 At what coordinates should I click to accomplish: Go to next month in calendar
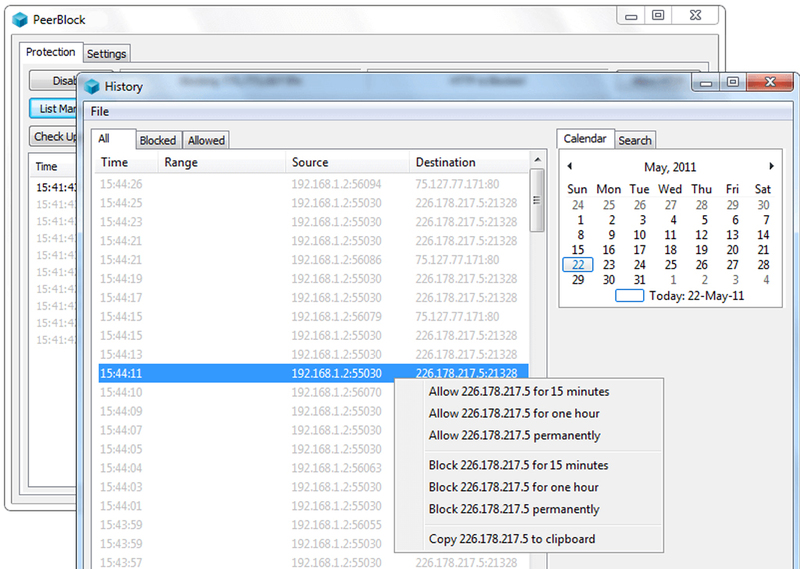(771, 166)
